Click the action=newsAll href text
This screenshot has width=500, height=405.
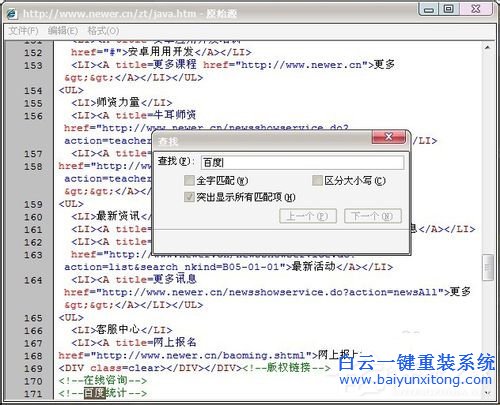[x=393, y=292]
